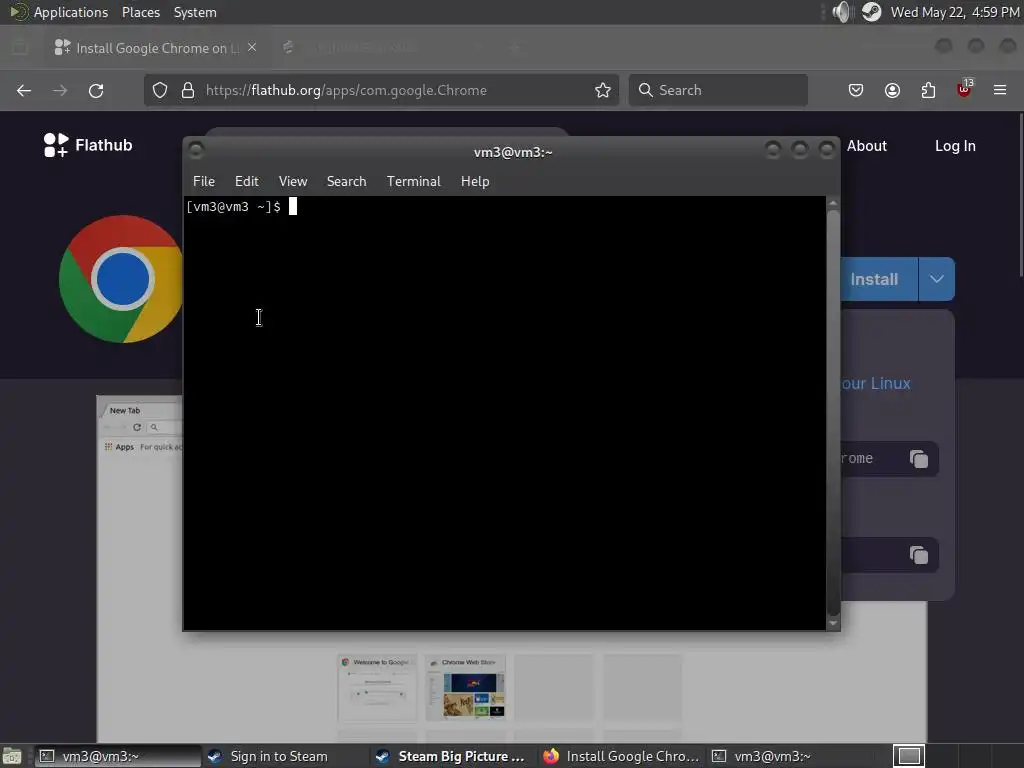Open the Places menu
The image size is (1024, 768).
141,12
